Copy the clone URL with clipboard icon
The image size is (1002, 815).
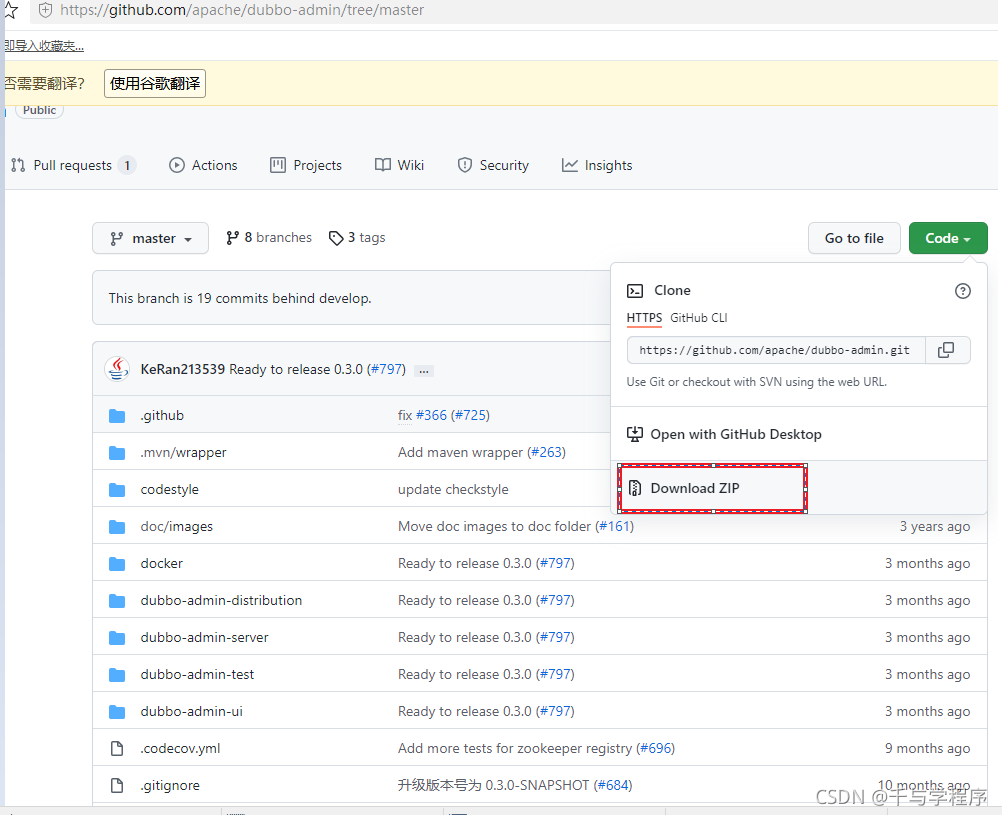tap(946, 350)
